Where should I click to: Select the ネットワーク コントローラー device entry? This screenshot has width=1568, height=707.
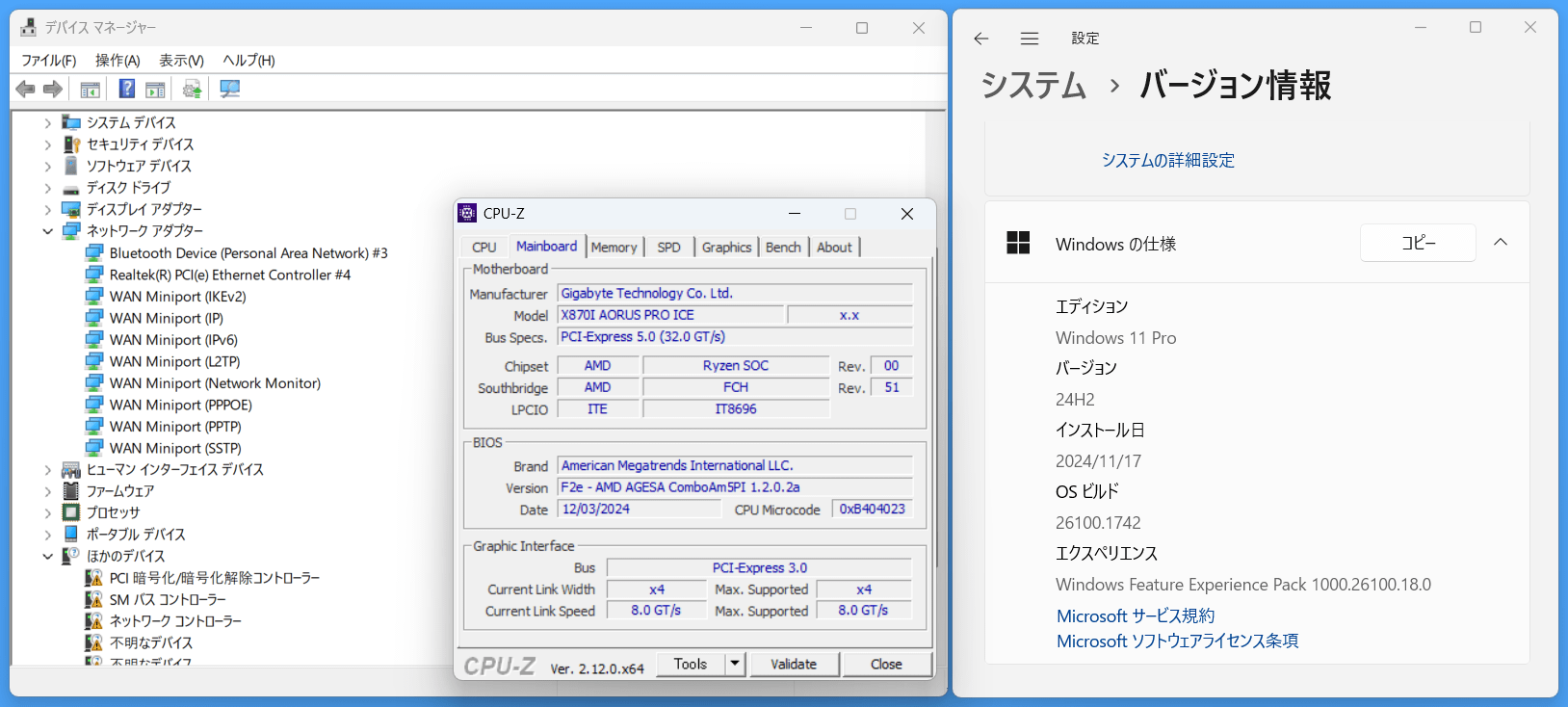175,621
